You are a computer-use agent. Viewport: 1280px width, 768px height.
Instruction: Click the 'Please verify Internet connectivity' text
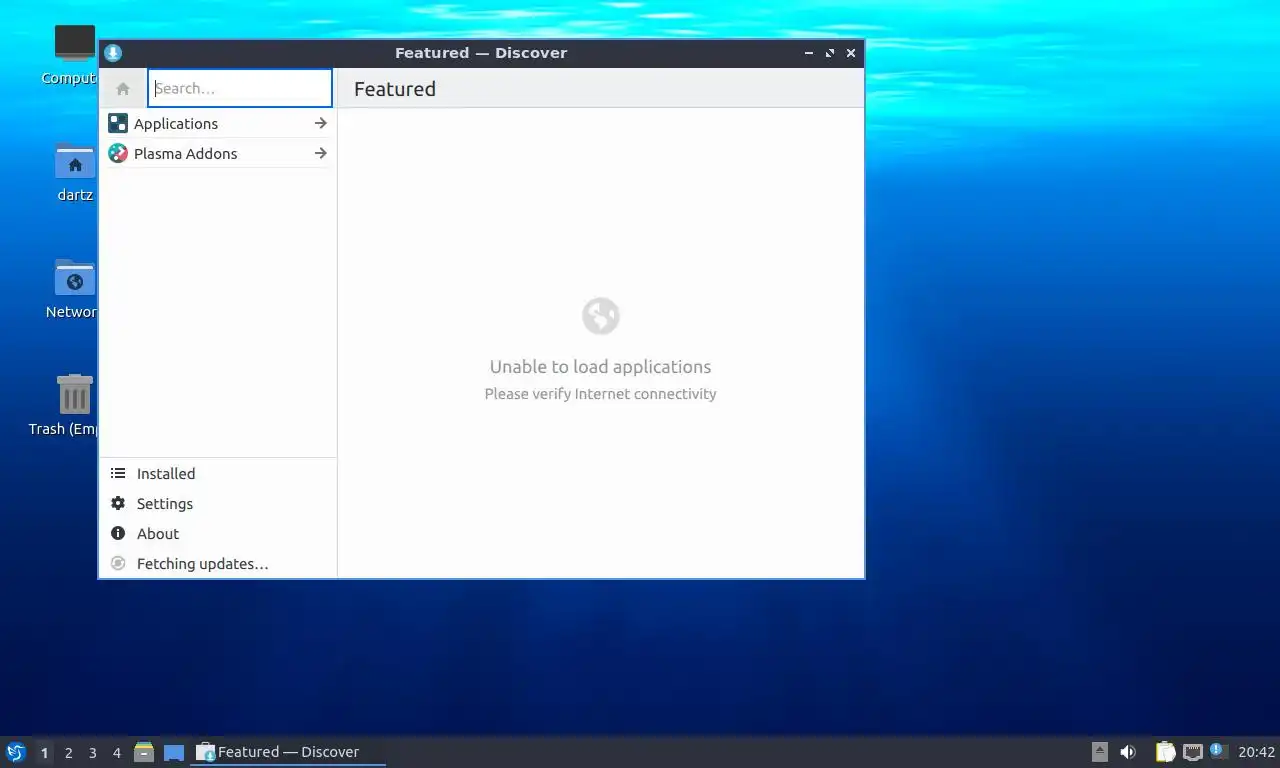[x=601, y=394]
